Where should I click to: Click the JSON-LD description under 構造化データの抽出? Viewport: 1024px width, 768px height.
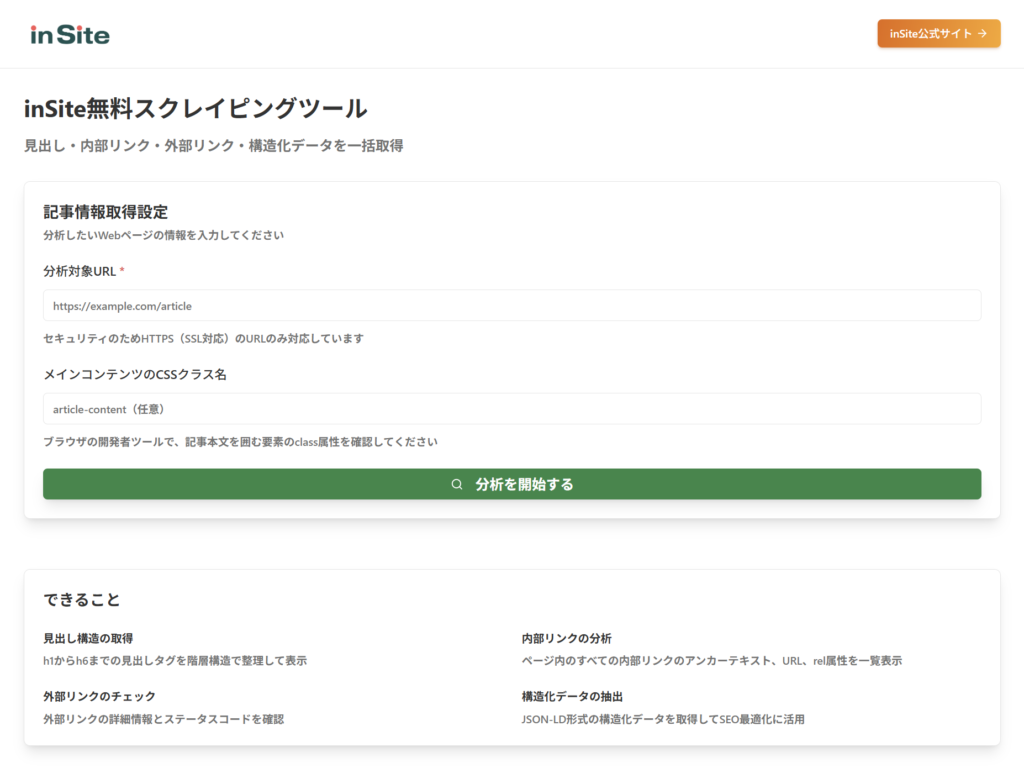click(x=663, y=717)
